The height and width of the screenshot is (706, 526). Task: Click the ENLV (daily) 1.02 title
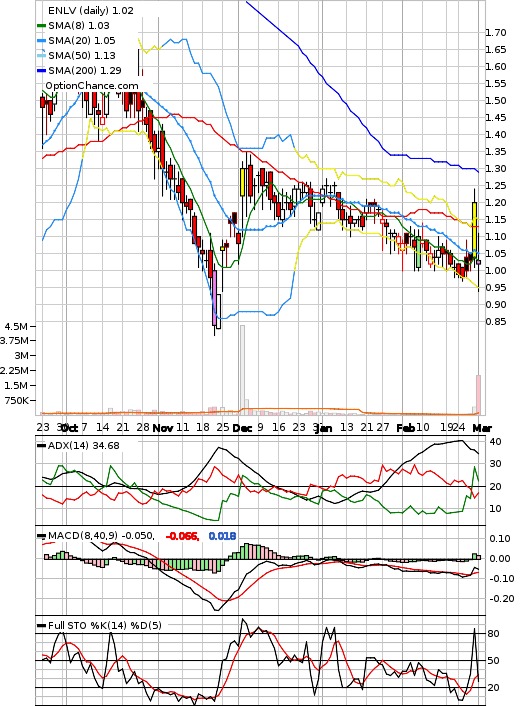91,10
